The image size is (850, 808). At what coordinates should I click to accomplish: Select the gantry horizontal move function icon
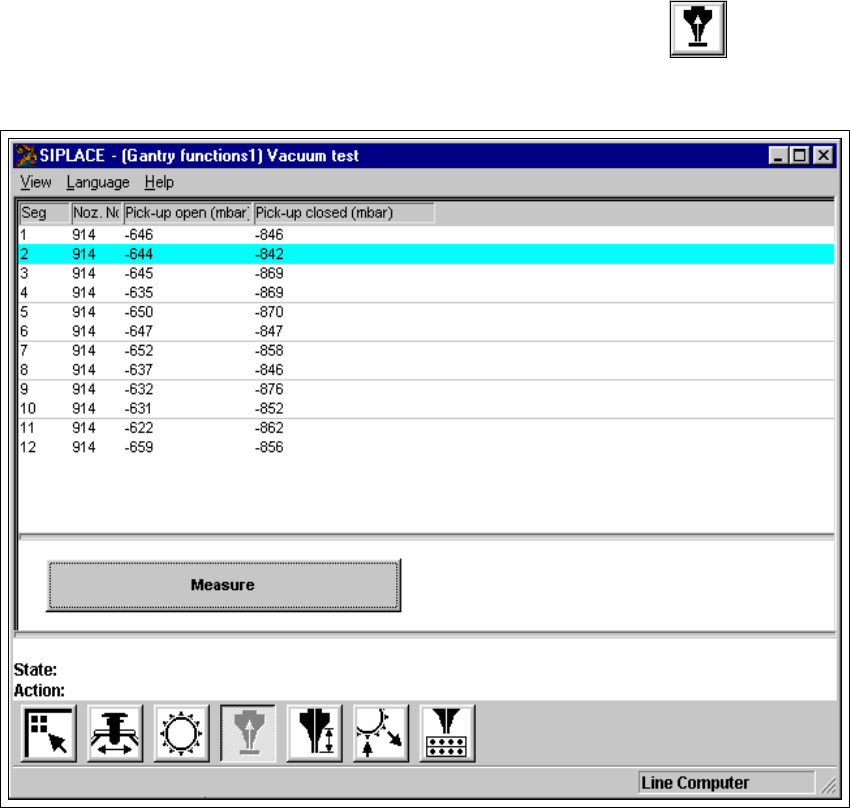coord(115,733)
